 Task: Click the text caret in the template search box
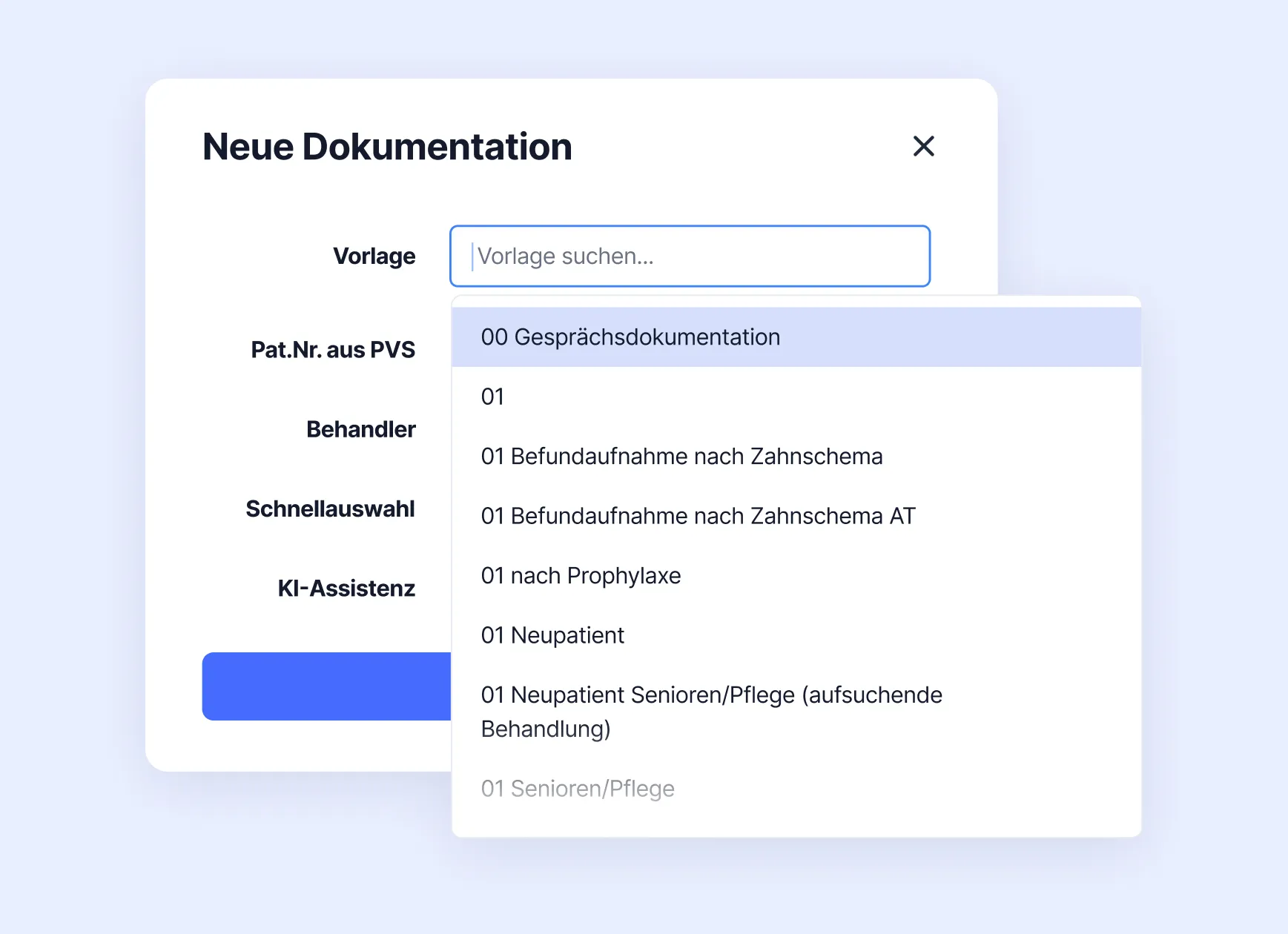[472, 256]
